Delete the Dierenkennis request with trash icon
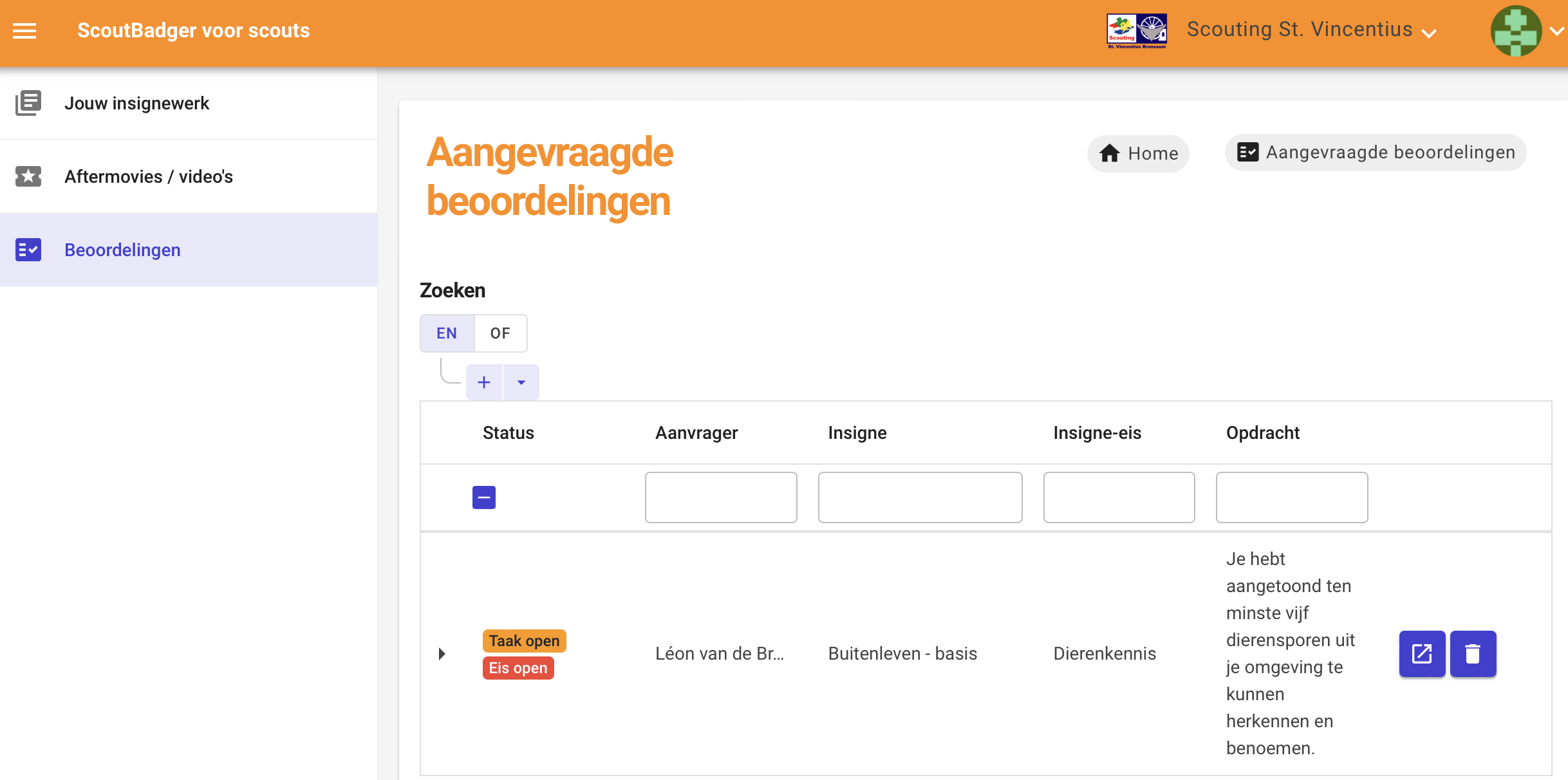 click(x=1473, y=654)
